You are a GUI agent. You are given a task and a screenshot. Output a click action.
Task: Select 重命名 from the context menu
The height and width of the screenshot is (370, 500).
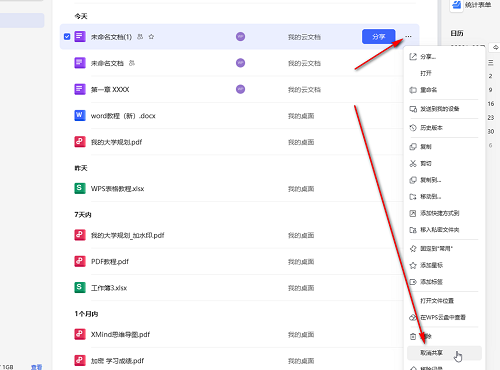point(444,90)
